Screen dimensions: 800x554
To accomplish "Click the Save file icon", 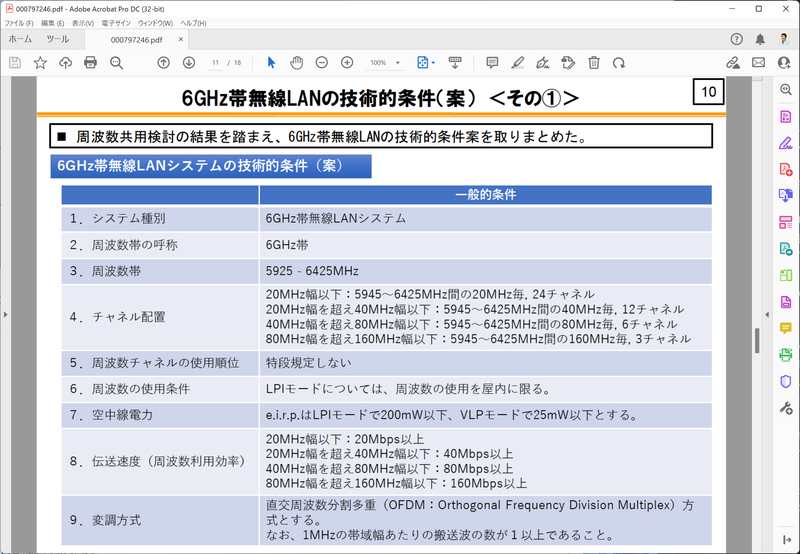I will coord(15,63).
